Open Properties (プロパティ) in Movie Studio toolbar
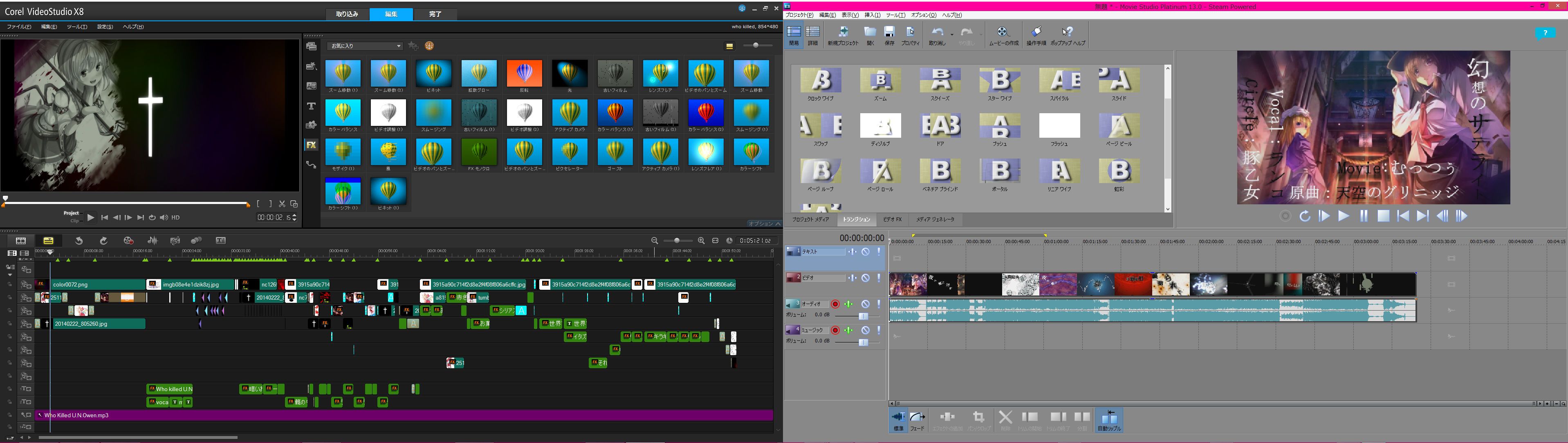This screenshot has width=1568, height=443. tap(911, 35)
